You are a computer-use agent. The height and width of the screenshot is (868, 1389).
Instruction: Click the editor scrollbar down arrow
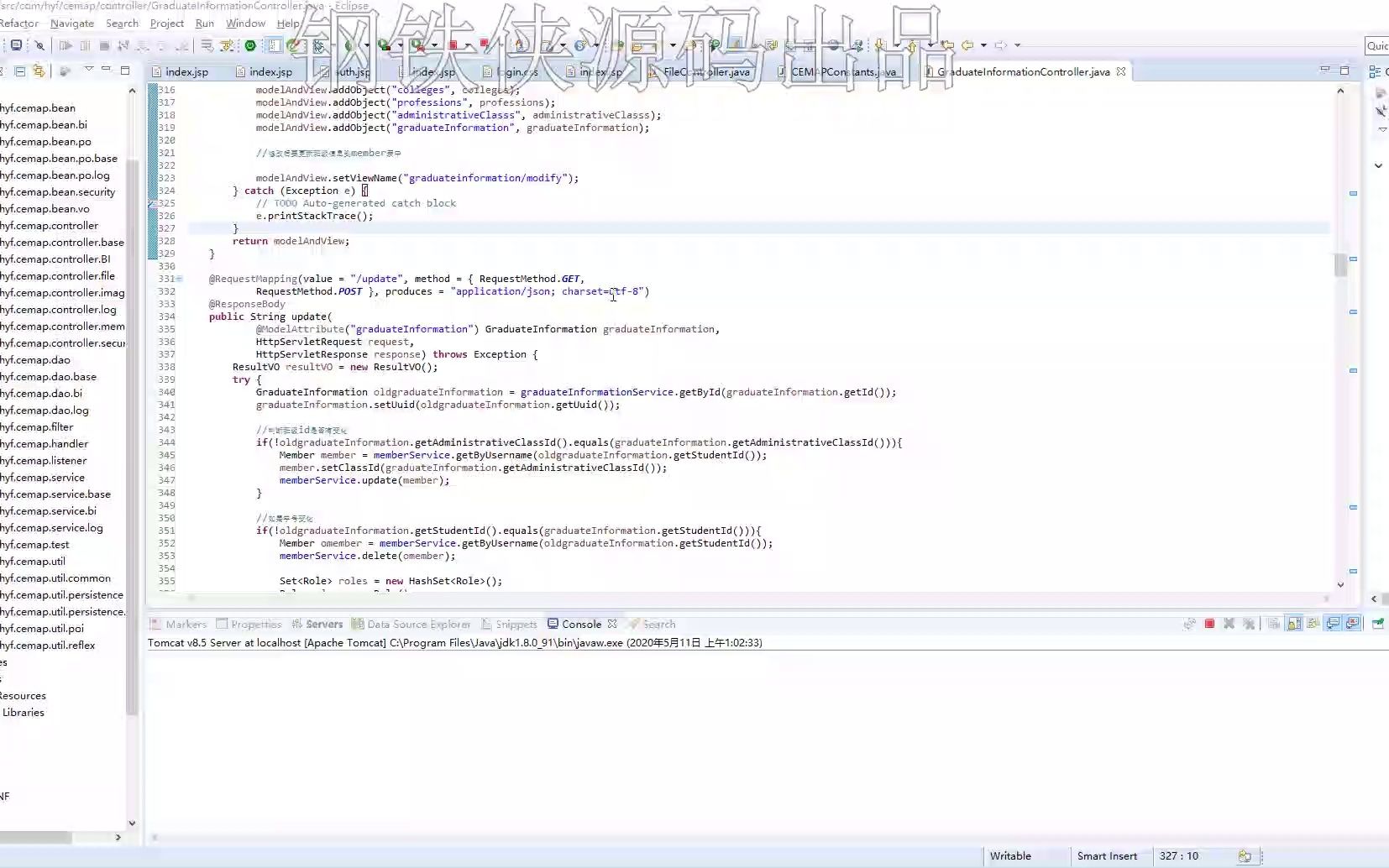coord(1340,584)
